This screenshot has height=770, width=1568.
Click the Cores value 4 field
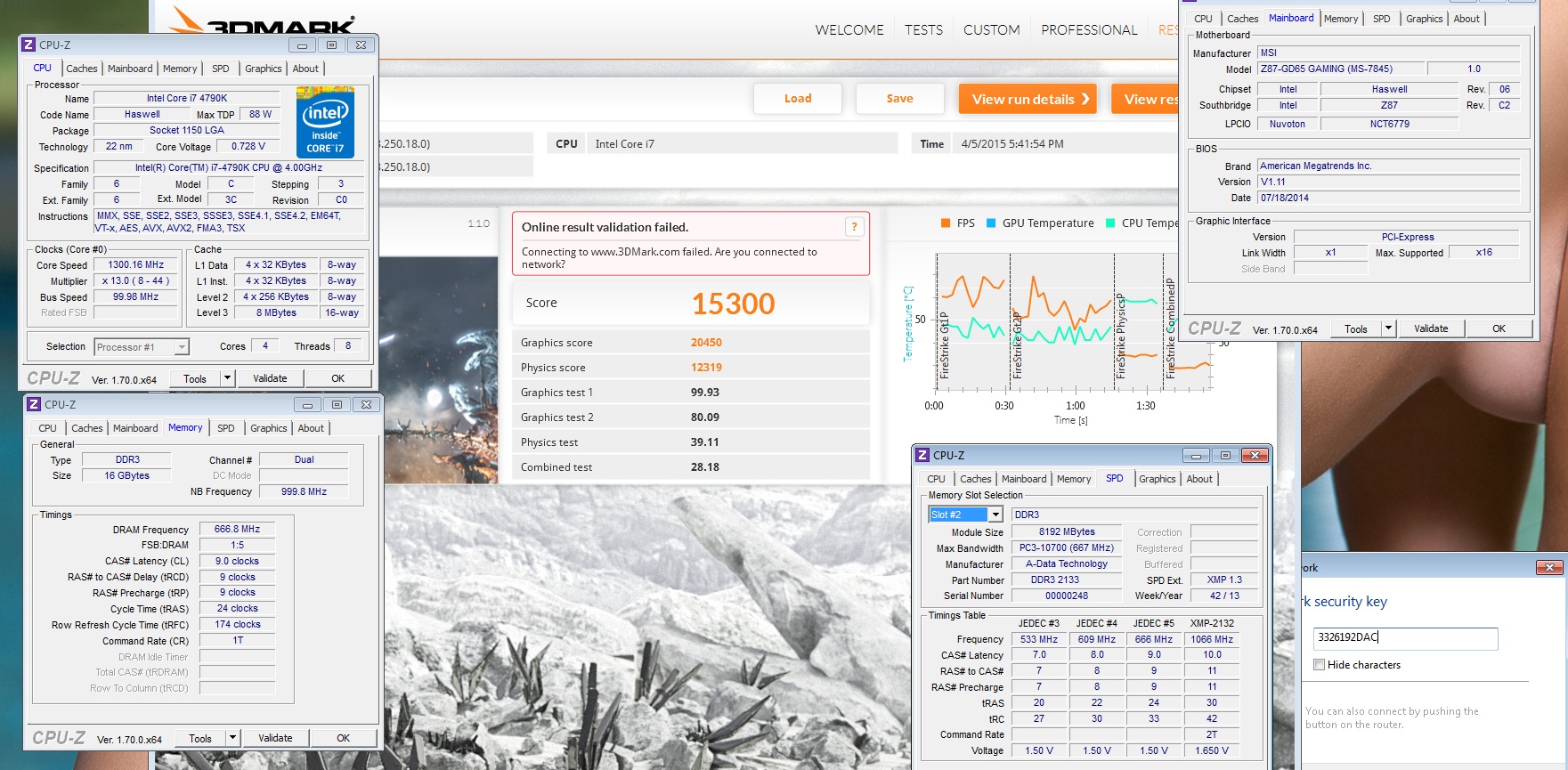tap(264, 346)
